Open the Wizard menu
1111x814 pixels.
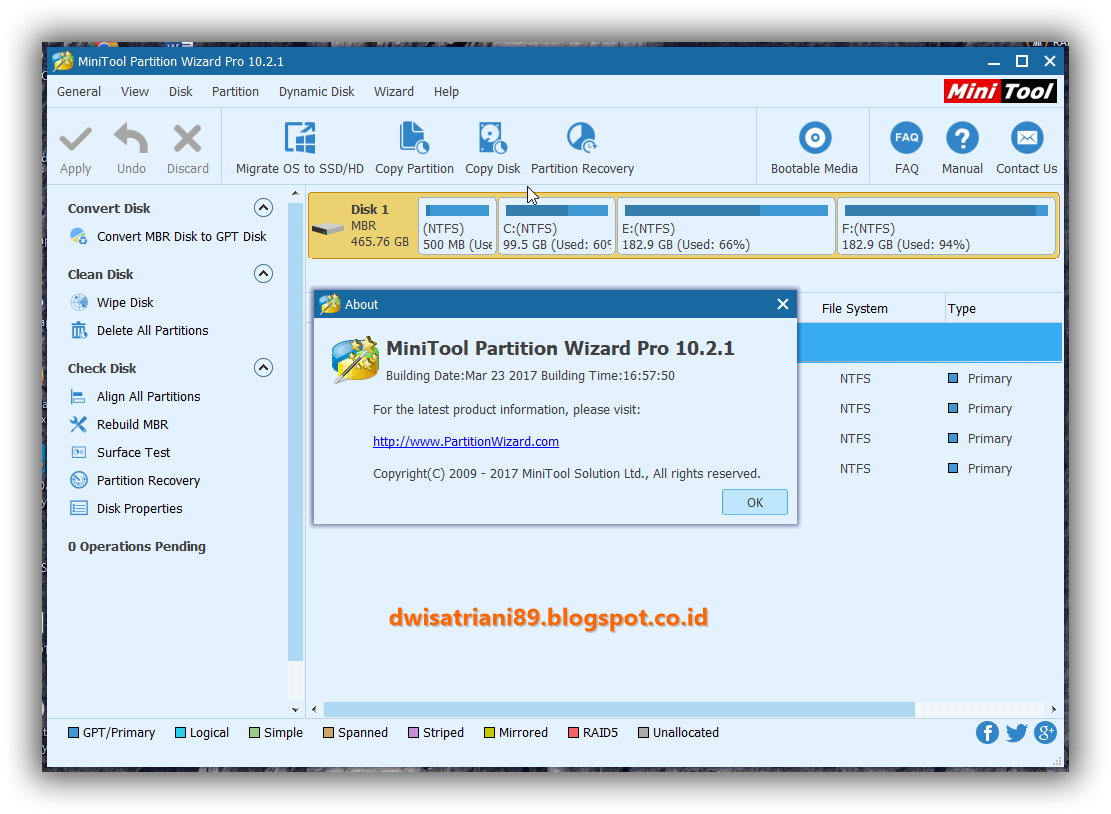click(394, 91)
